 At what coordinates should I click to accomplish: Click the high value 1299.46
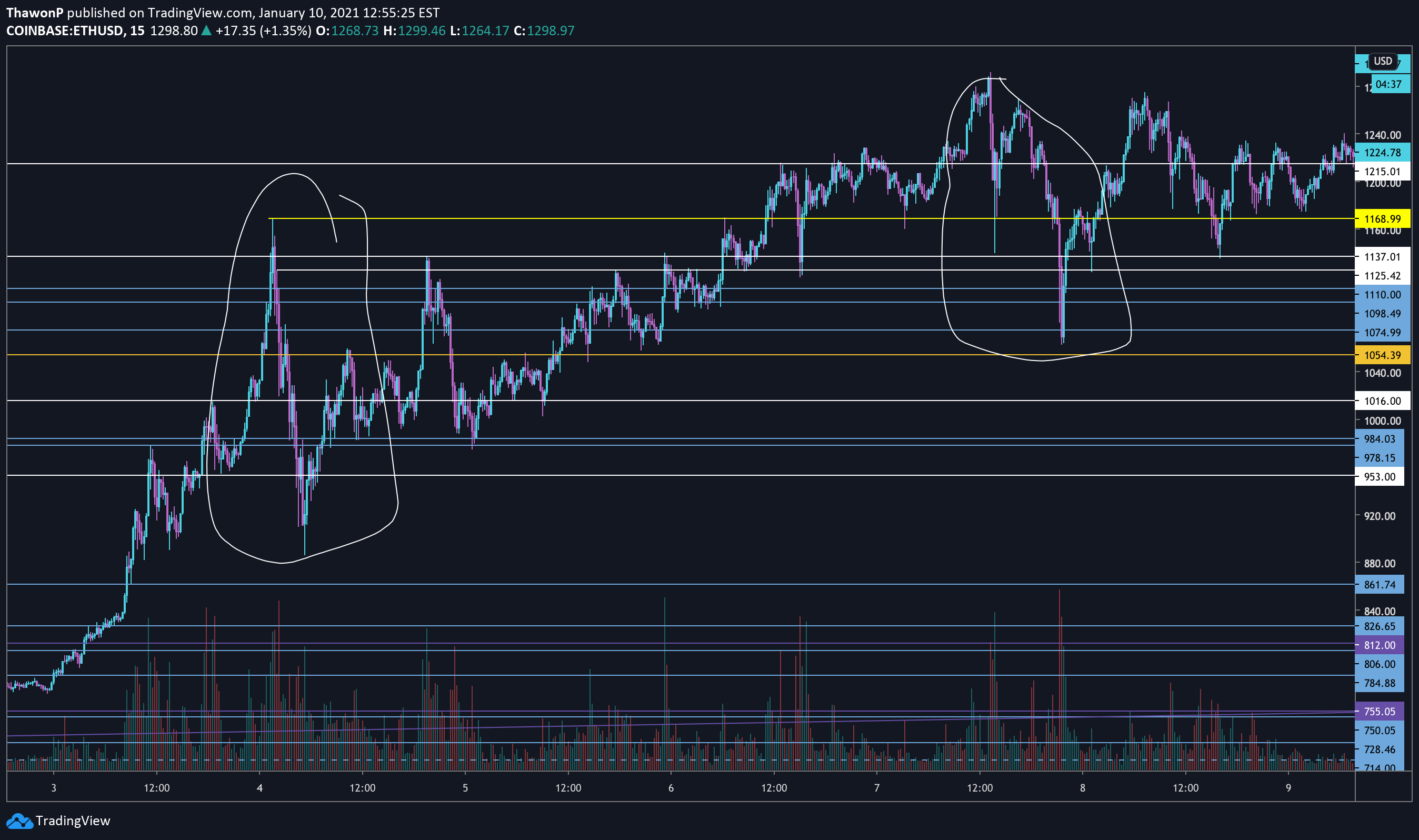tap(422, 31)
